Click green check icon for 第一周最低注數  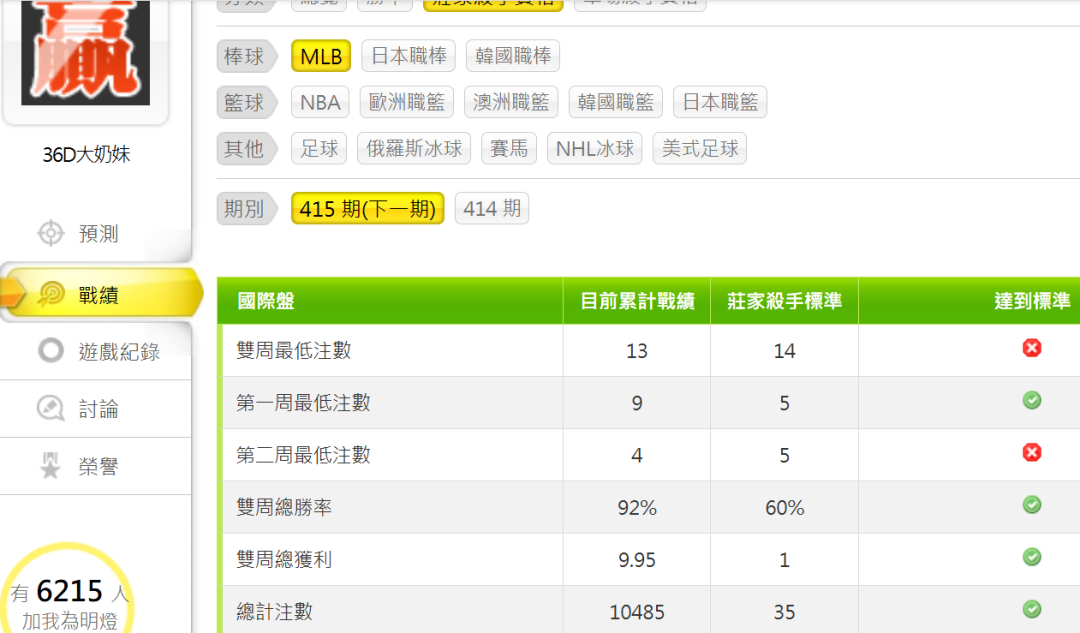point(1032,401)
